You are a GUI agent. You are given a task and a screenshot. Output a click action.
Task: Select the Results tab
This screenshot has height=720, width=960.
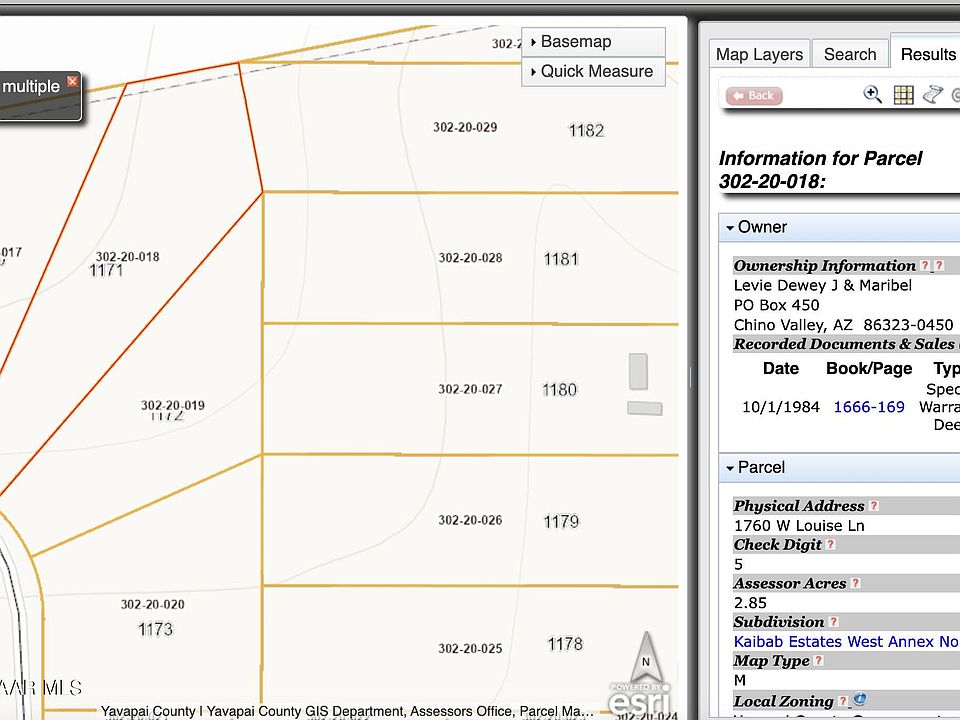928,54
